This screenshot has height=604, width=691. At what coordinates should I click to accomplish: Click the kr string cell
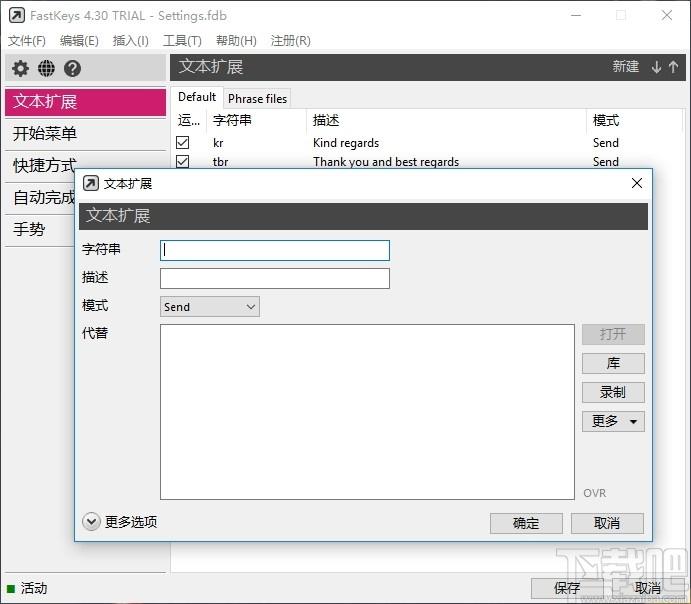(218, 143)
